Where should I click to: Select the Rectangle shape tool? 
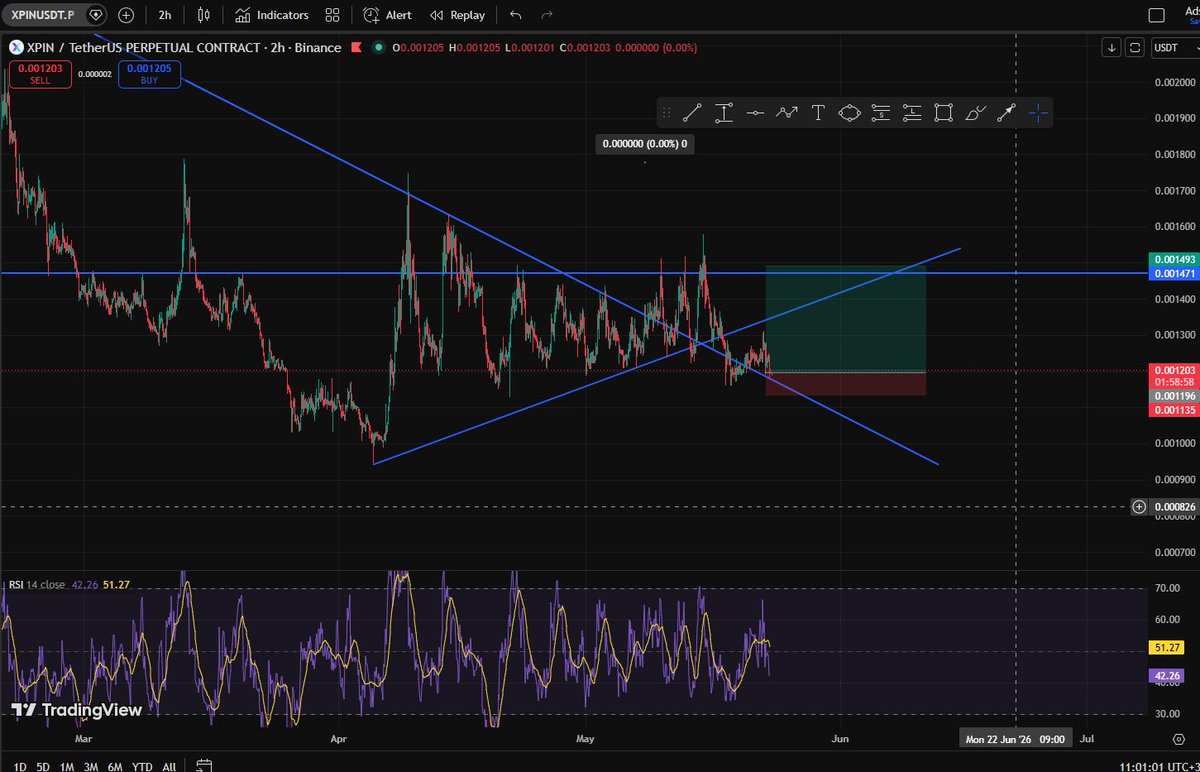click(x=943, y=113)
